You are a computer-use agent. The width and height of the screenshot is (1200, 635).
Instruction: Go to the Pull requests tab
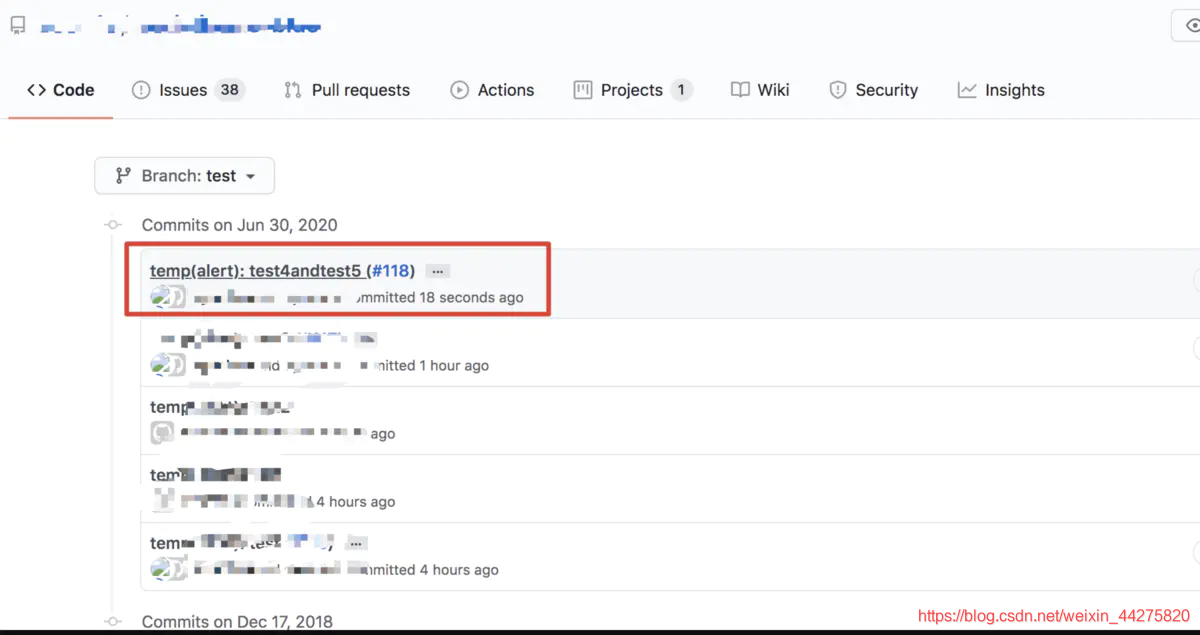[x=347, y=90]
